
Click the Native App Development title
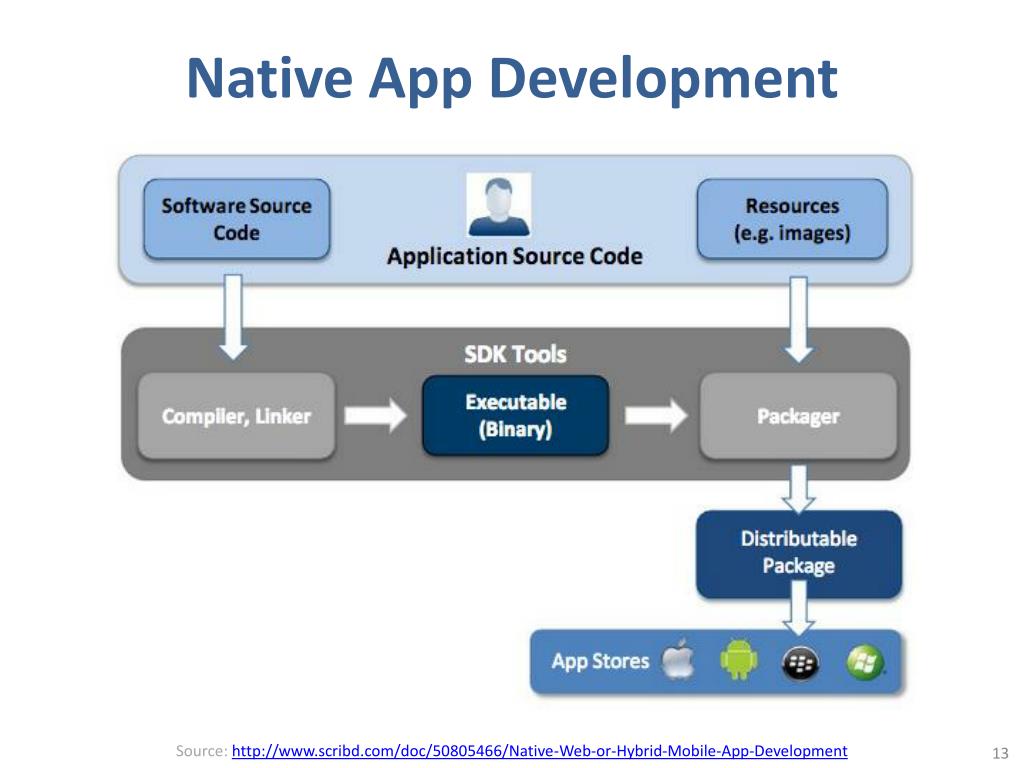pos(512,78)
